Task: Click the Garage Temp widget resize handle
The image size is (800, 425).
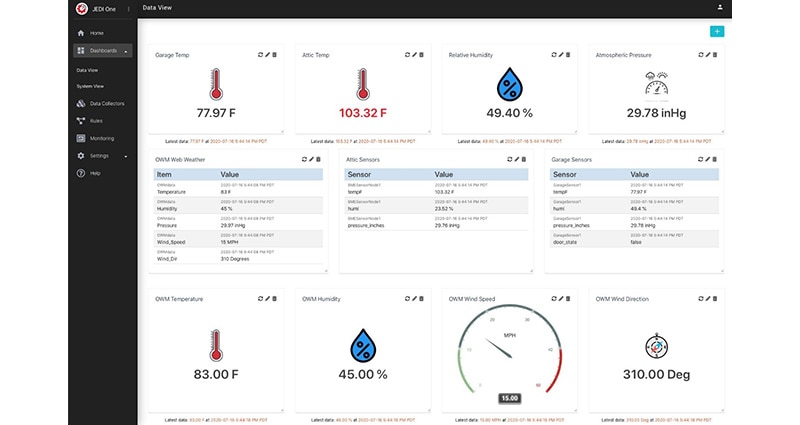Action: pyautogui.click(x=282, y=130)
